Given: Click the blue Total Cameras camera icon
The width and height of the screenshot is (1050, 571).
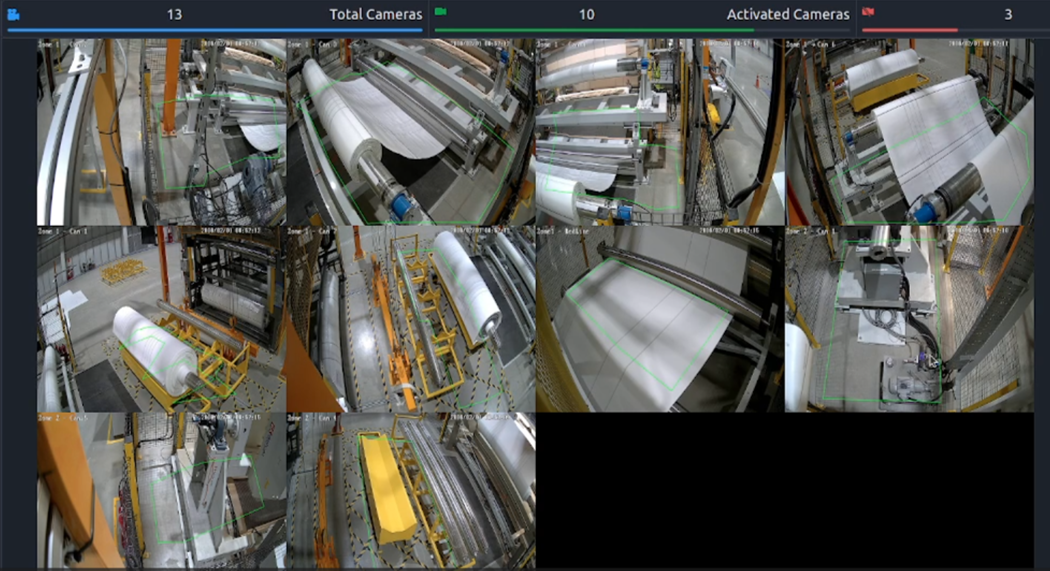Looking at the screenshot, I should 13,14.
